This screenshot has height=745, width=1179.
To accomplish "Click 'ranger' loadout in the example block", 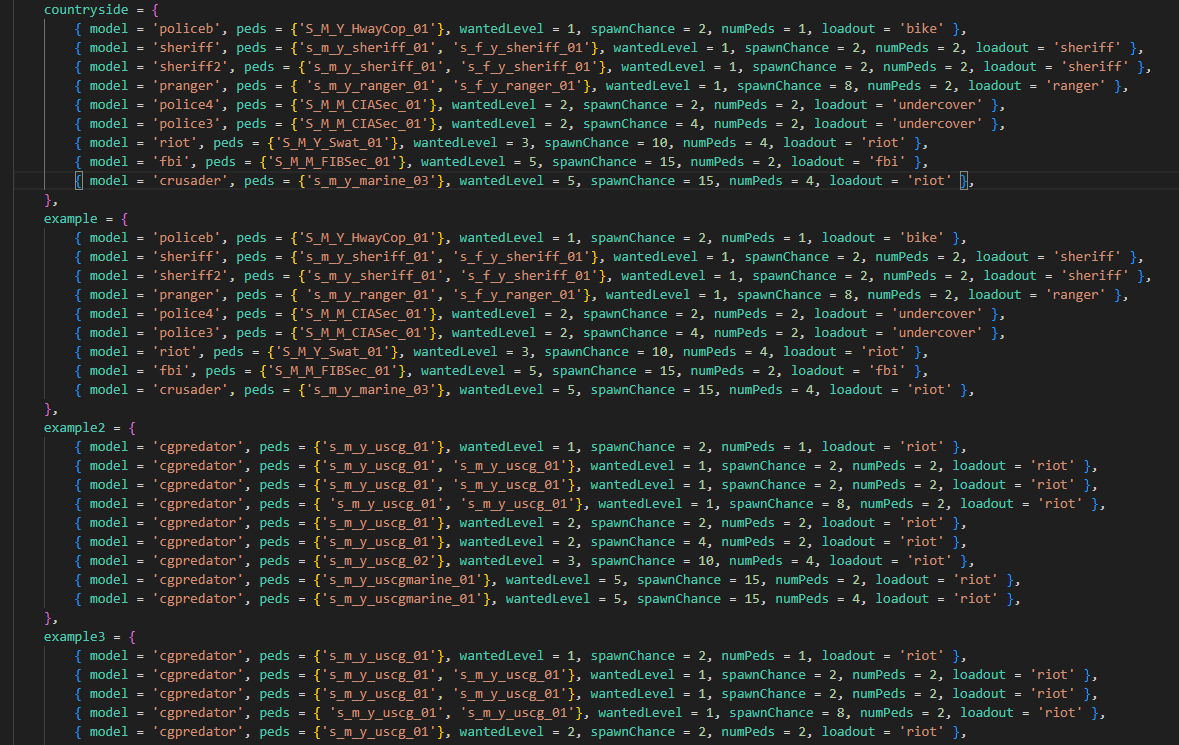I will (1076, 295).
